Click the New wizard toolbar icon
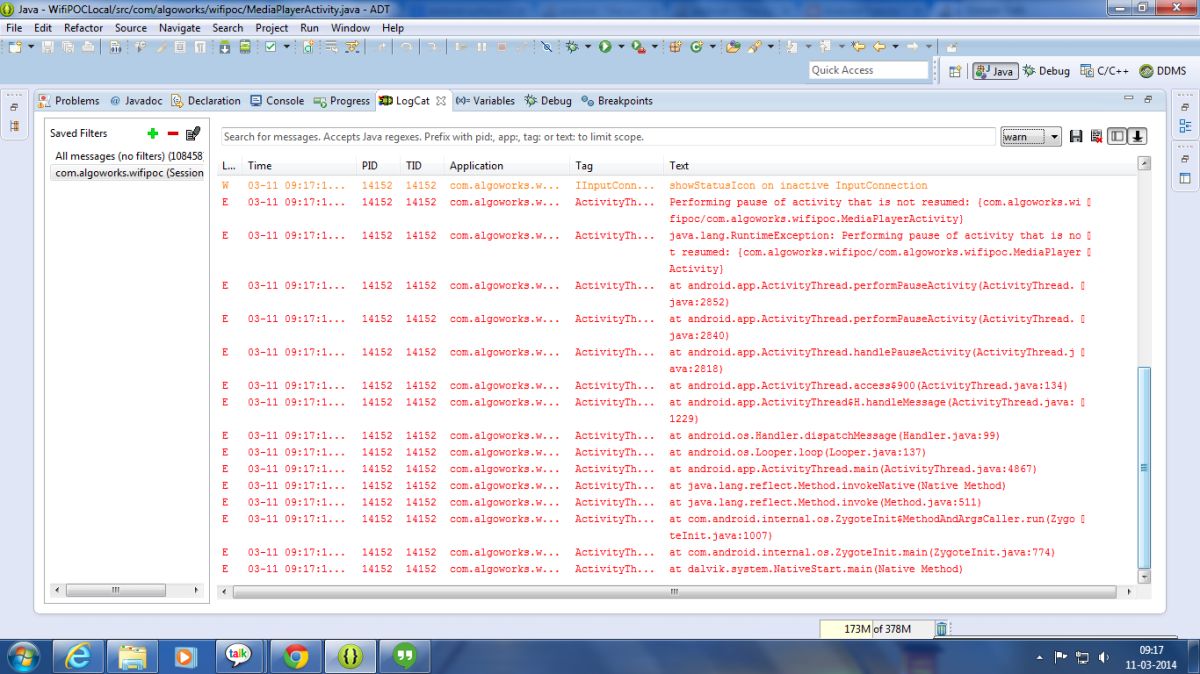 (x=14, y=46)
